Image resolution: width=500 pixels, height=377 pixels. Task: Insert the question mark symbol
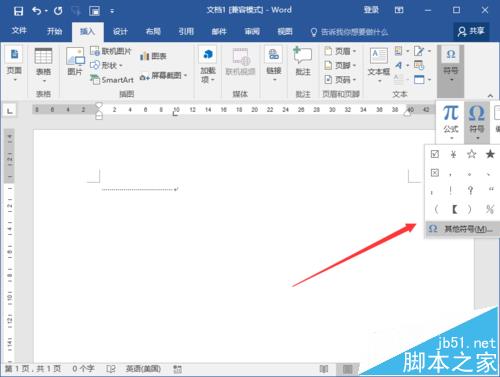(470, 190)
